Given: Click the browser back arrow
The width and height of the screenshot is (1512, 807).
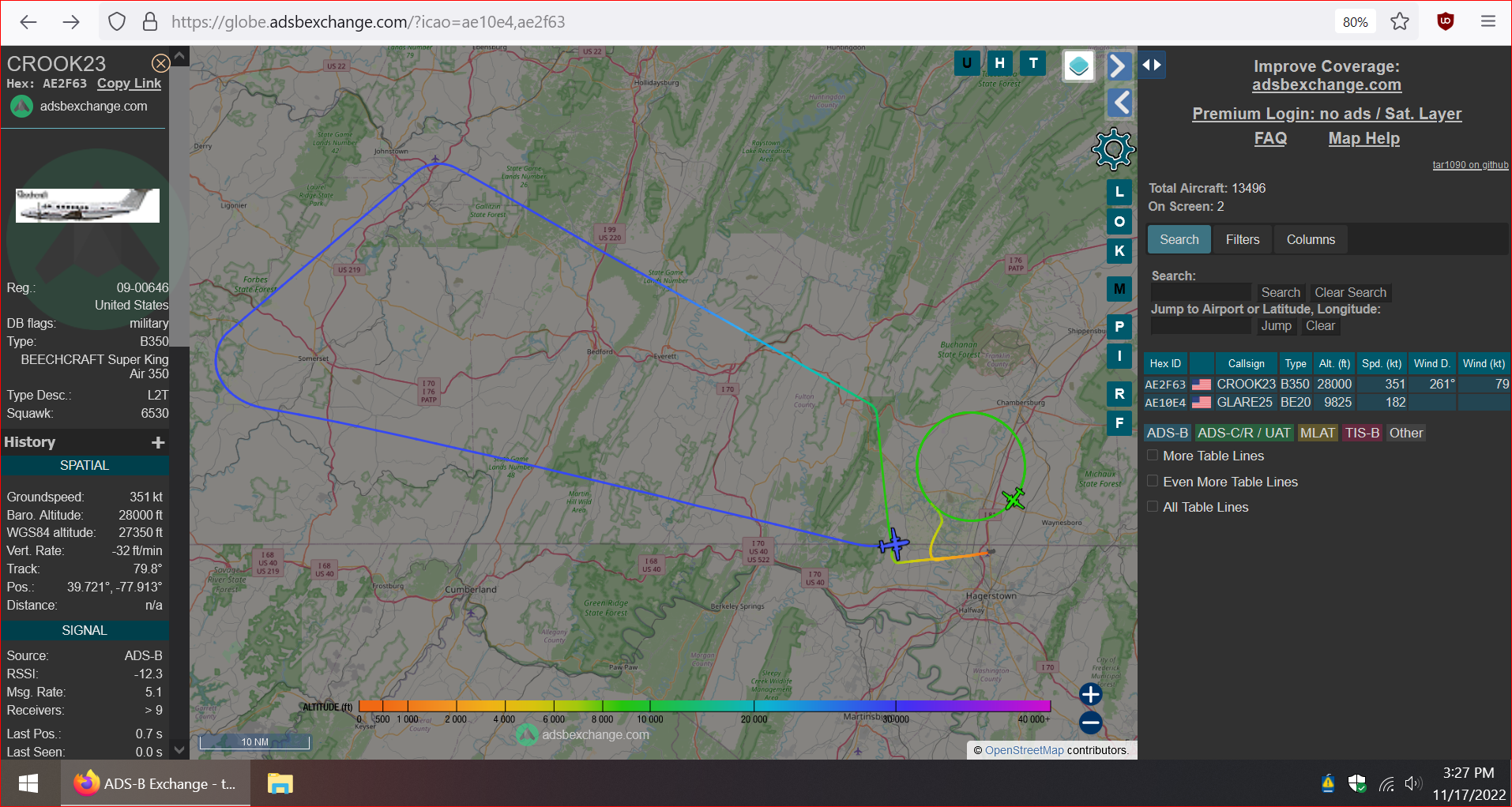Looking at the screenshot, I should (28, 22).
